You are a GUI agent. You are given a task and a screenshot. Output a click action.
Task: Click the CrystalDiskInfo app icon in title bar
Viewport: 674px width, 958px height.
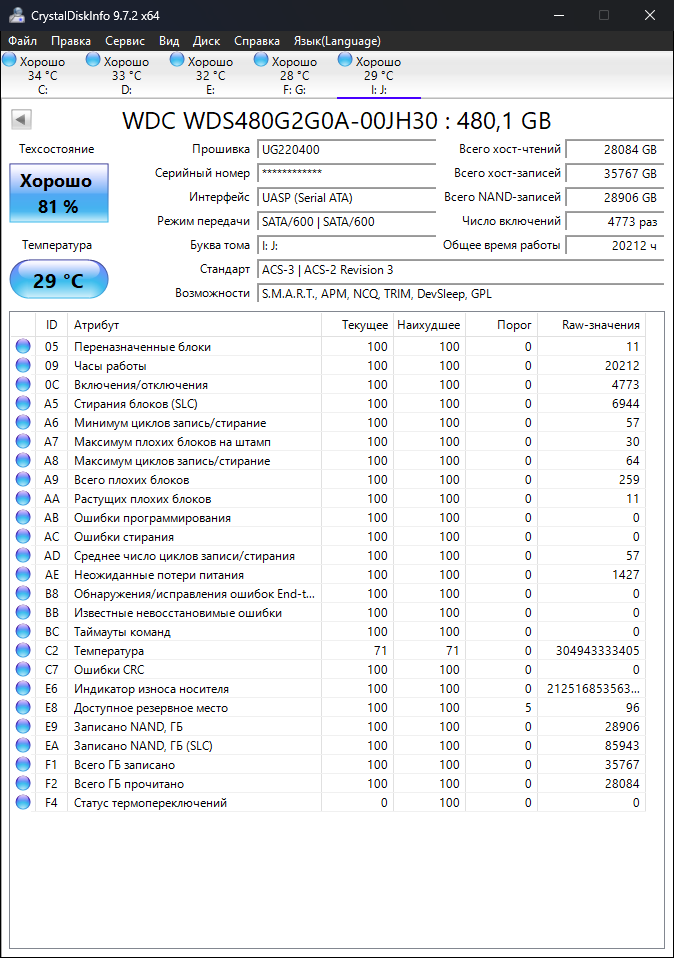[16, 15]
